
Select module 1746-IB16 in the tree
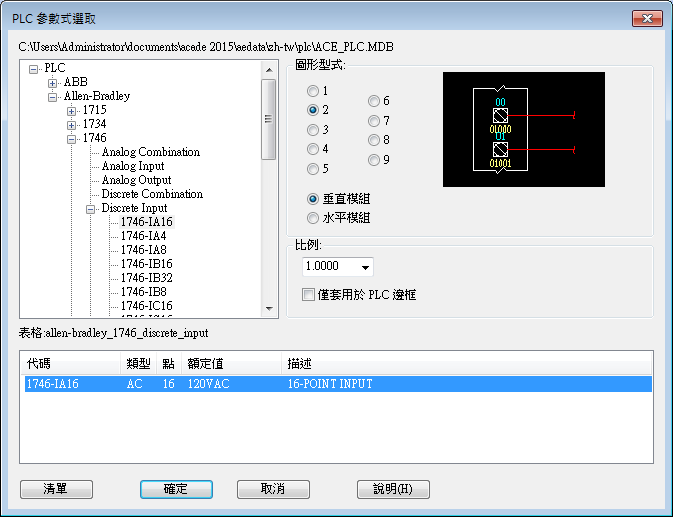pos(146,264)
